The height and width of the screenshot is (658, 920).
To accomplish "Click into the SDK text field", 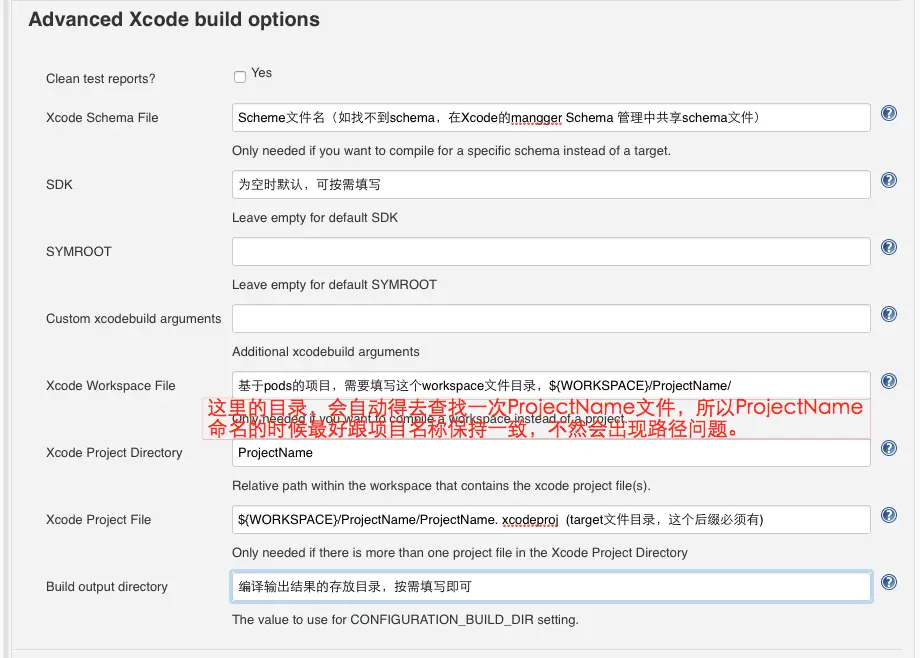I will [551, 184].
